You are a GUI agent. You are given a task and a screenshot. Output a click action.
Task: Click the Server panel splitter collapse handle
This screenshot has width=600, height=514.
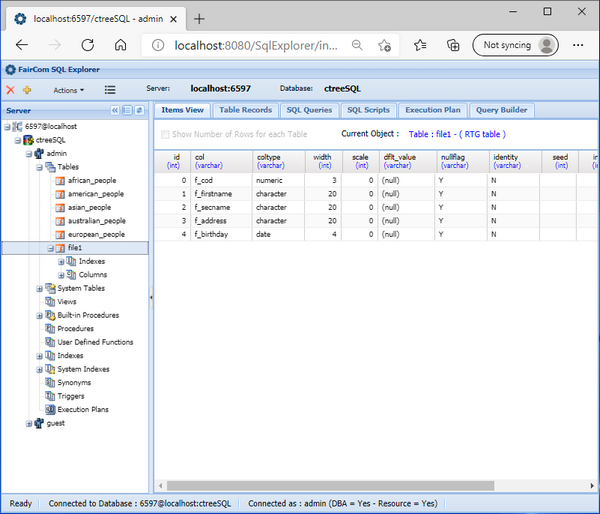(x=151, y=297)
